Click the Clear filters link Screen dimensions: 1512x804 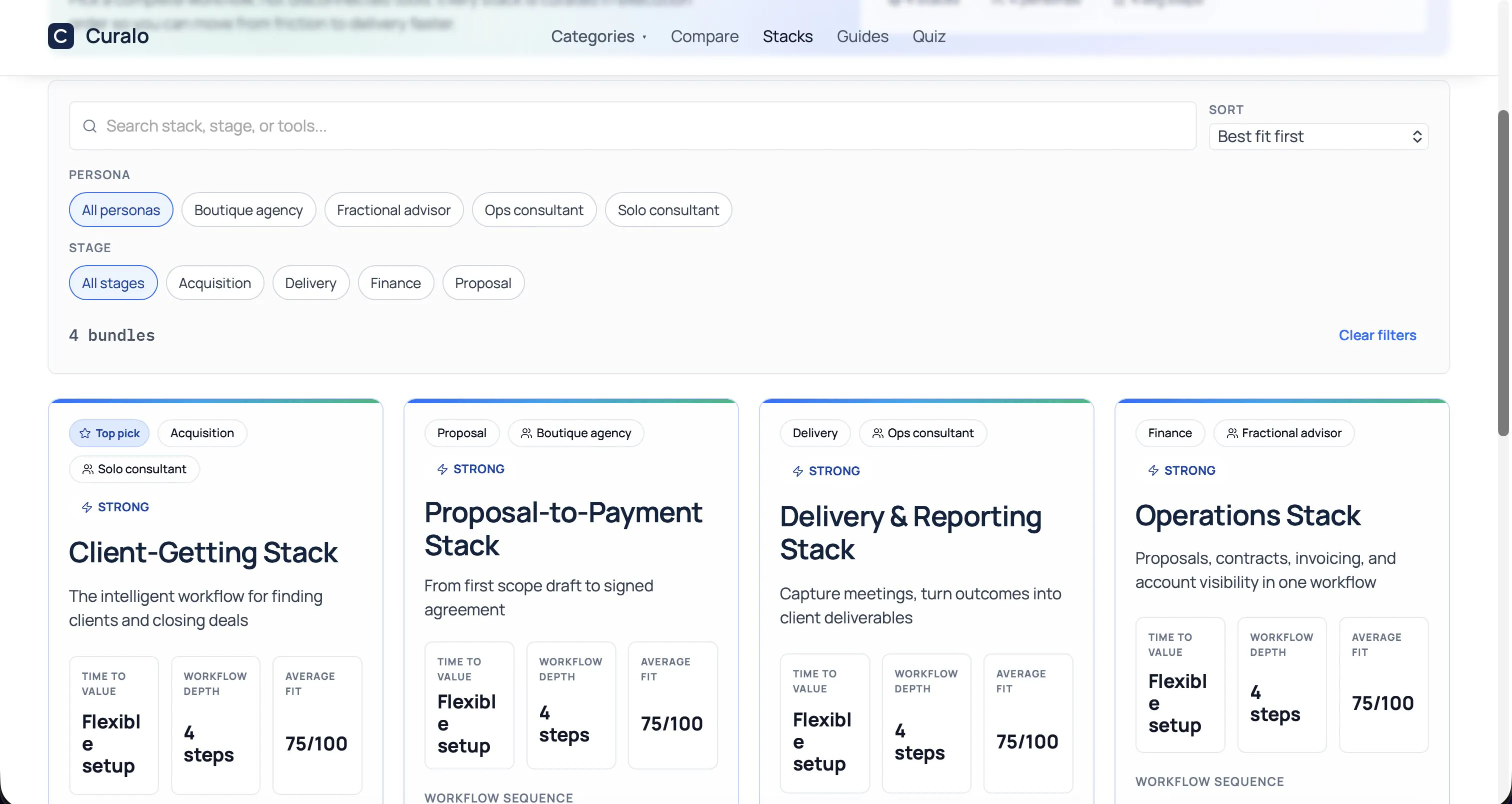click(1377, 335)
